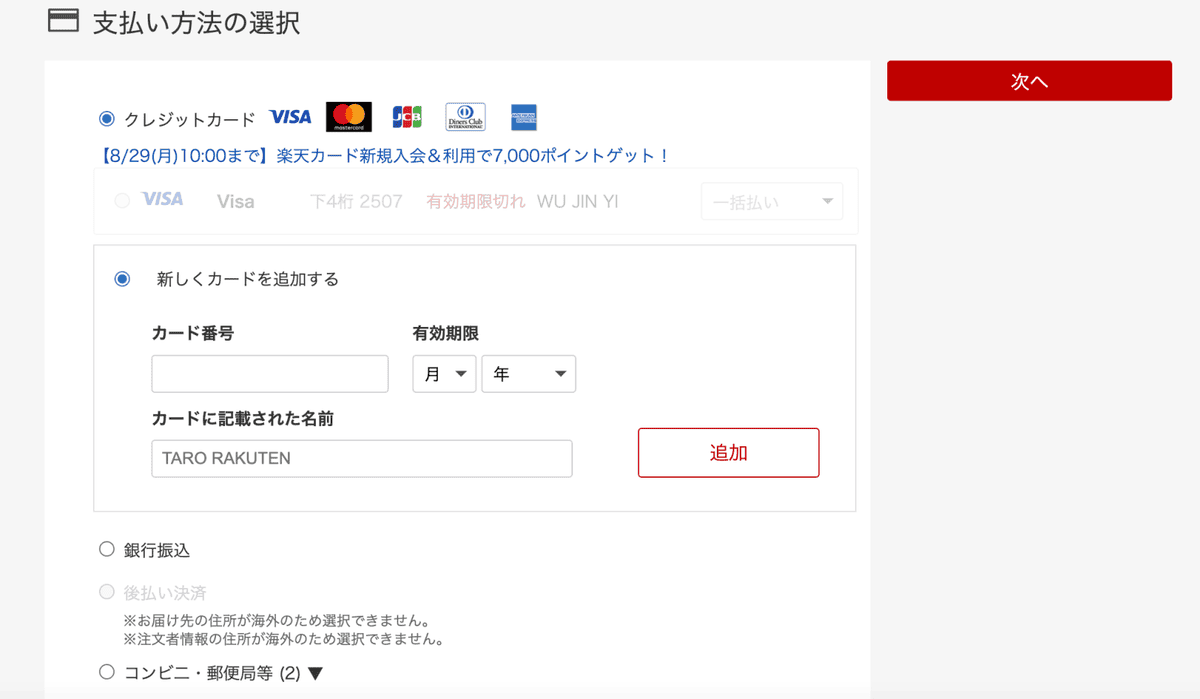Click the Mastercard logo
The height and width of the screenshot is (699, 1200).
coord(349,117)
